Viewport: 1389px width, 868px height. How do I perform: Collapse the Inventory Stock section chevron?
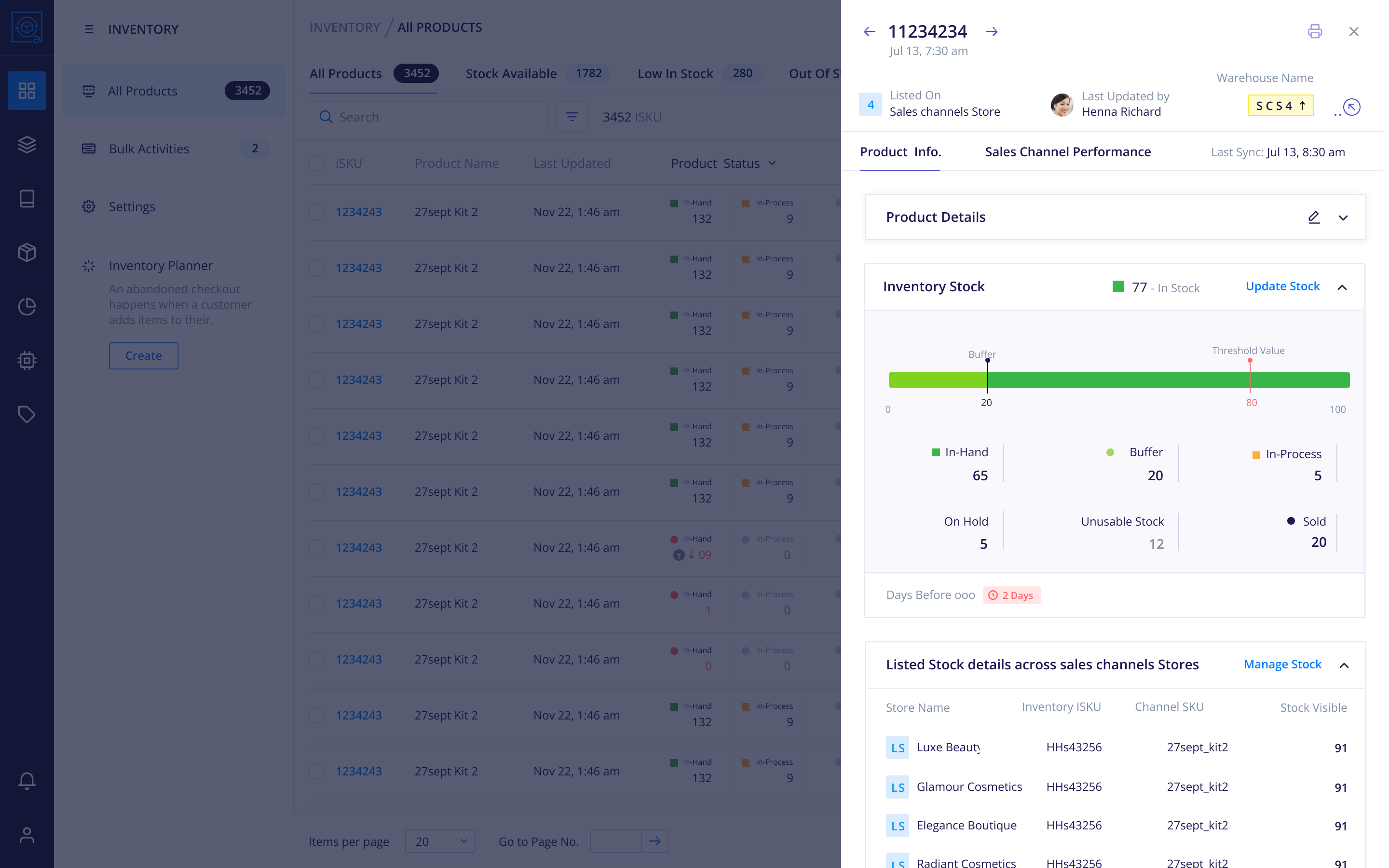1344,287
